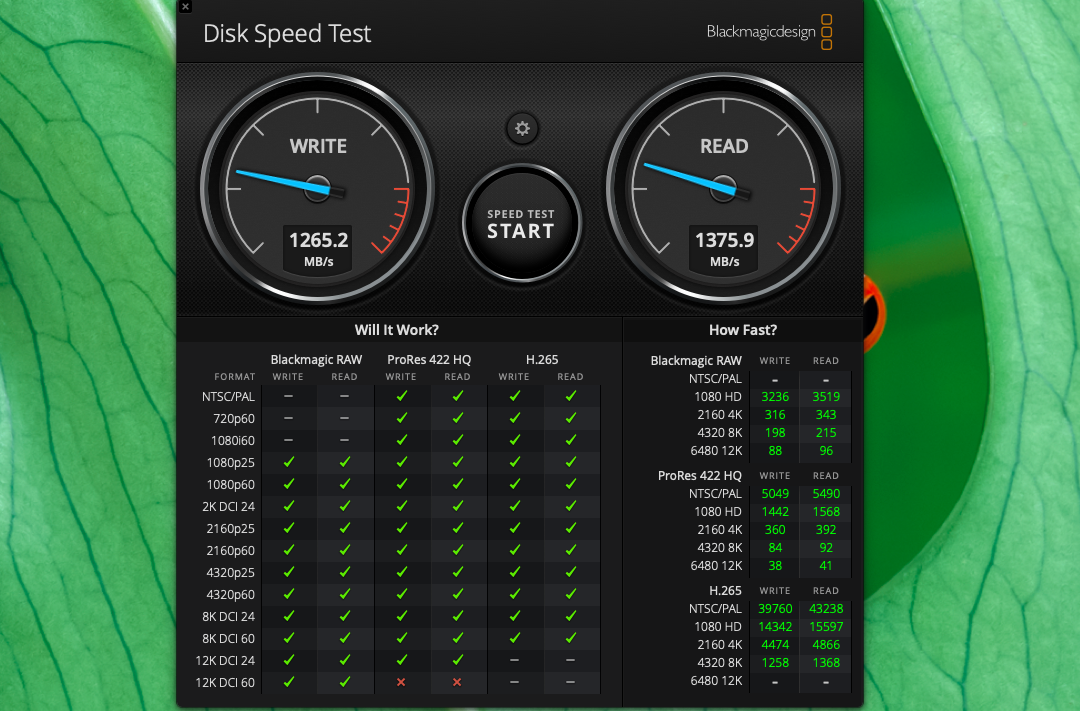Click H.265 write checkmark for 2160p25
1080x711 pixels.
(515, 528)
